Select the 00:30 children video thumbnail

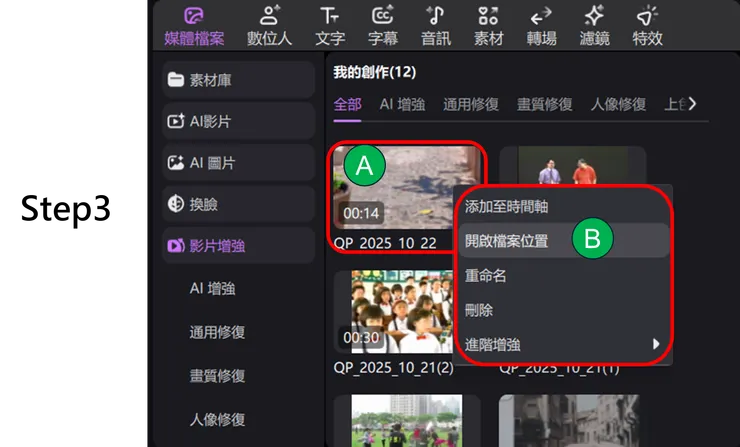[x=394, y=312]
